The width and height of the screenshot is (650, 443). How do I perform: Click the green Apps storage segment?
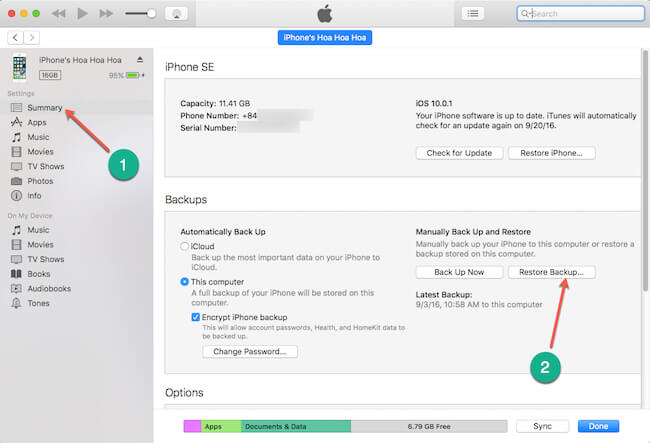point(221,426)
